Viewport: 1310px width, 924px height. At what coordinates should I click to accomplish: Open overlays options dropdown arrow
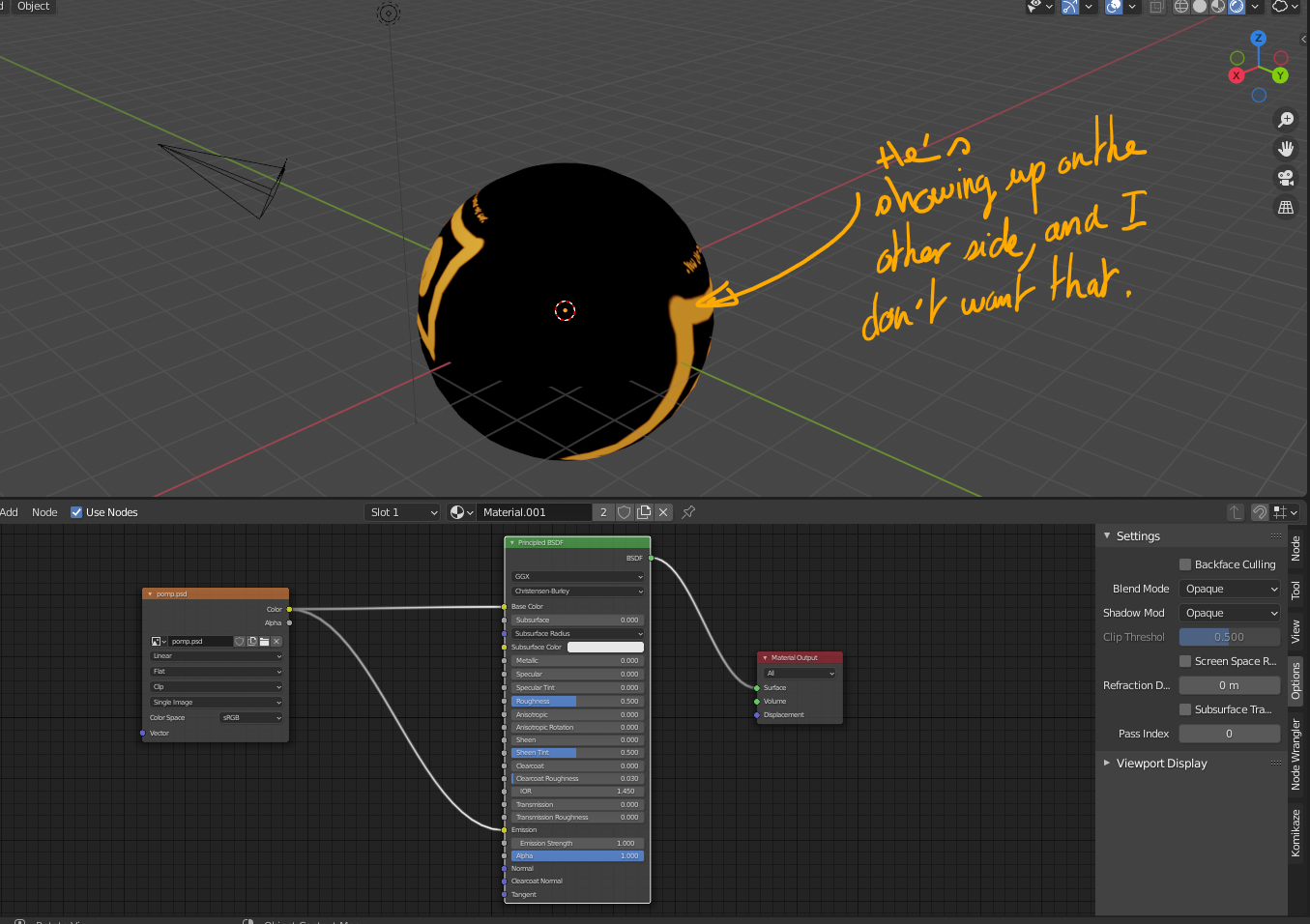[1132, 6]
